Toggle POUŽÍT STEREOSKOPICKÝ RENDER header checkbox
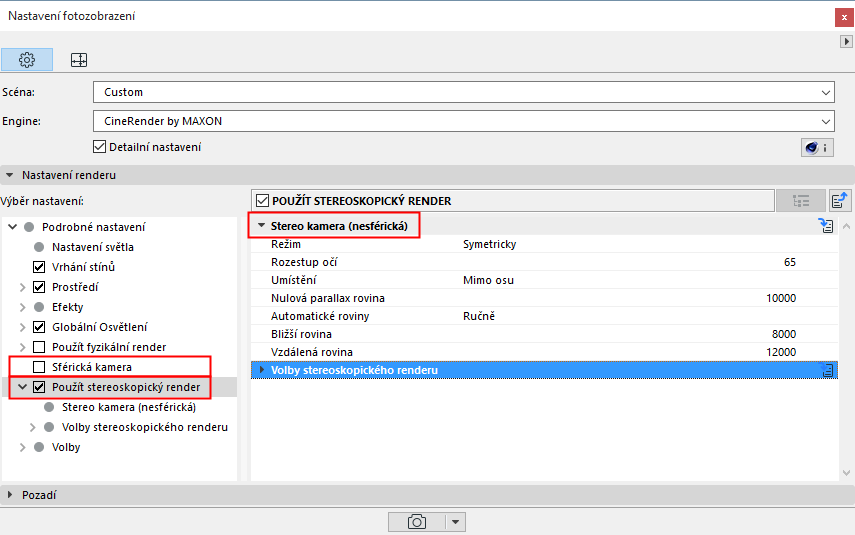 click(262, 201)
